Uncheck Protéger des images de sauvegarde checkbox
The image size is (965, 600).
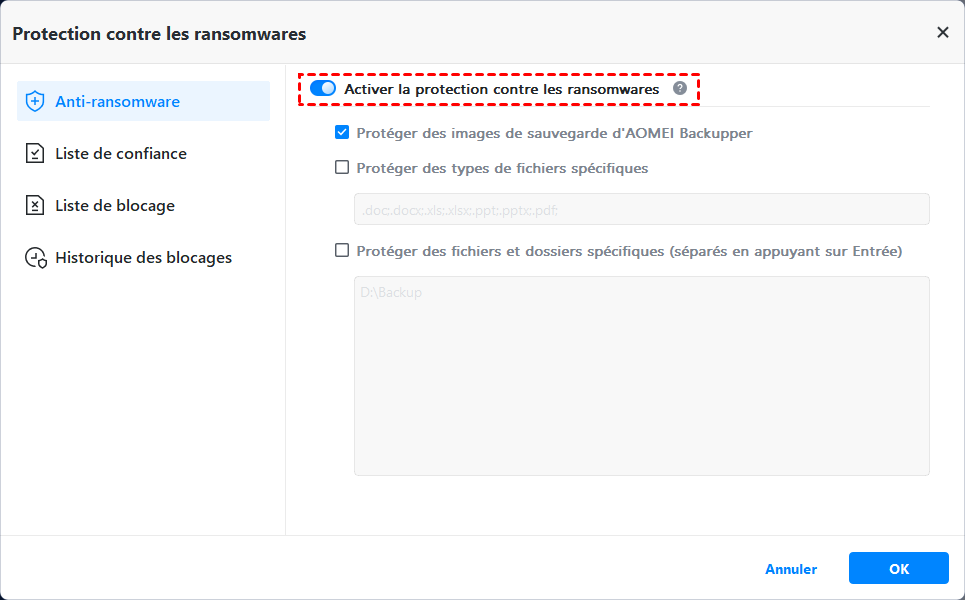tap(342, 133)
